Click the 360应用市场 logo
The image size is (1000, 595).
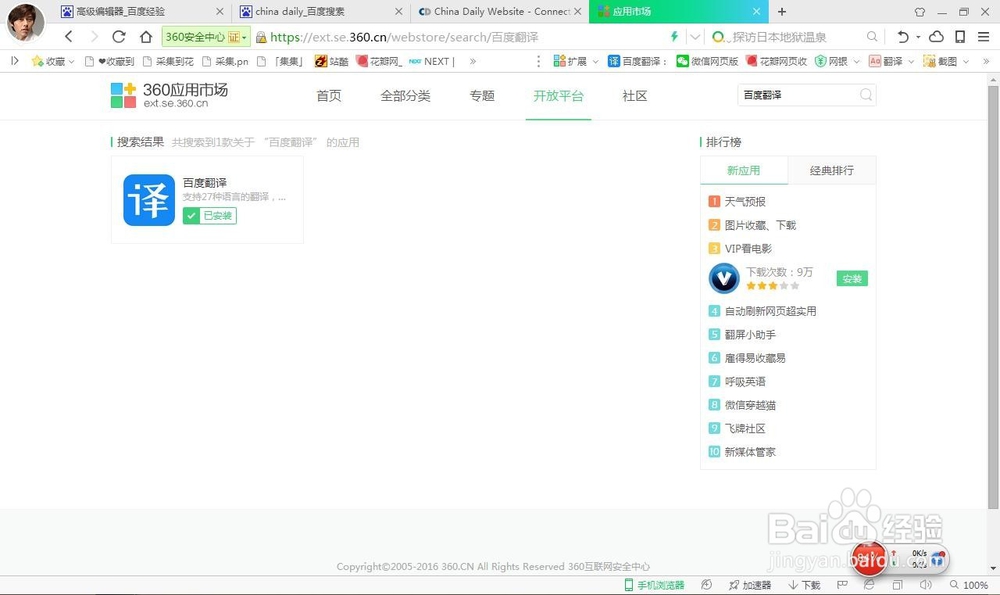pyautogui.click(x=169, y=95)
